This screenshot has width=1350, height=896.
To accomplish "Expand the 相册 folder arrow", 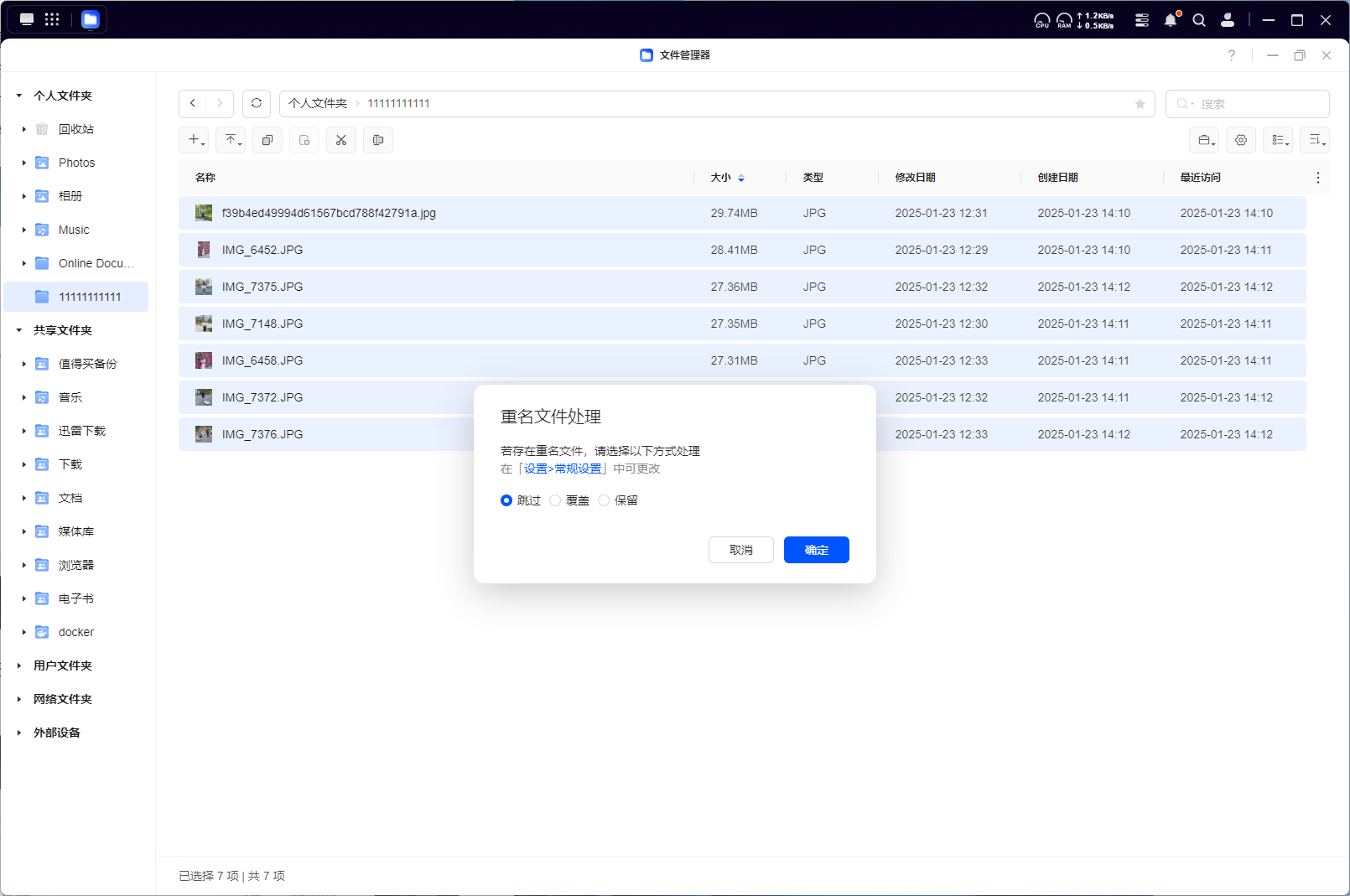I will (x=24, y=196).
